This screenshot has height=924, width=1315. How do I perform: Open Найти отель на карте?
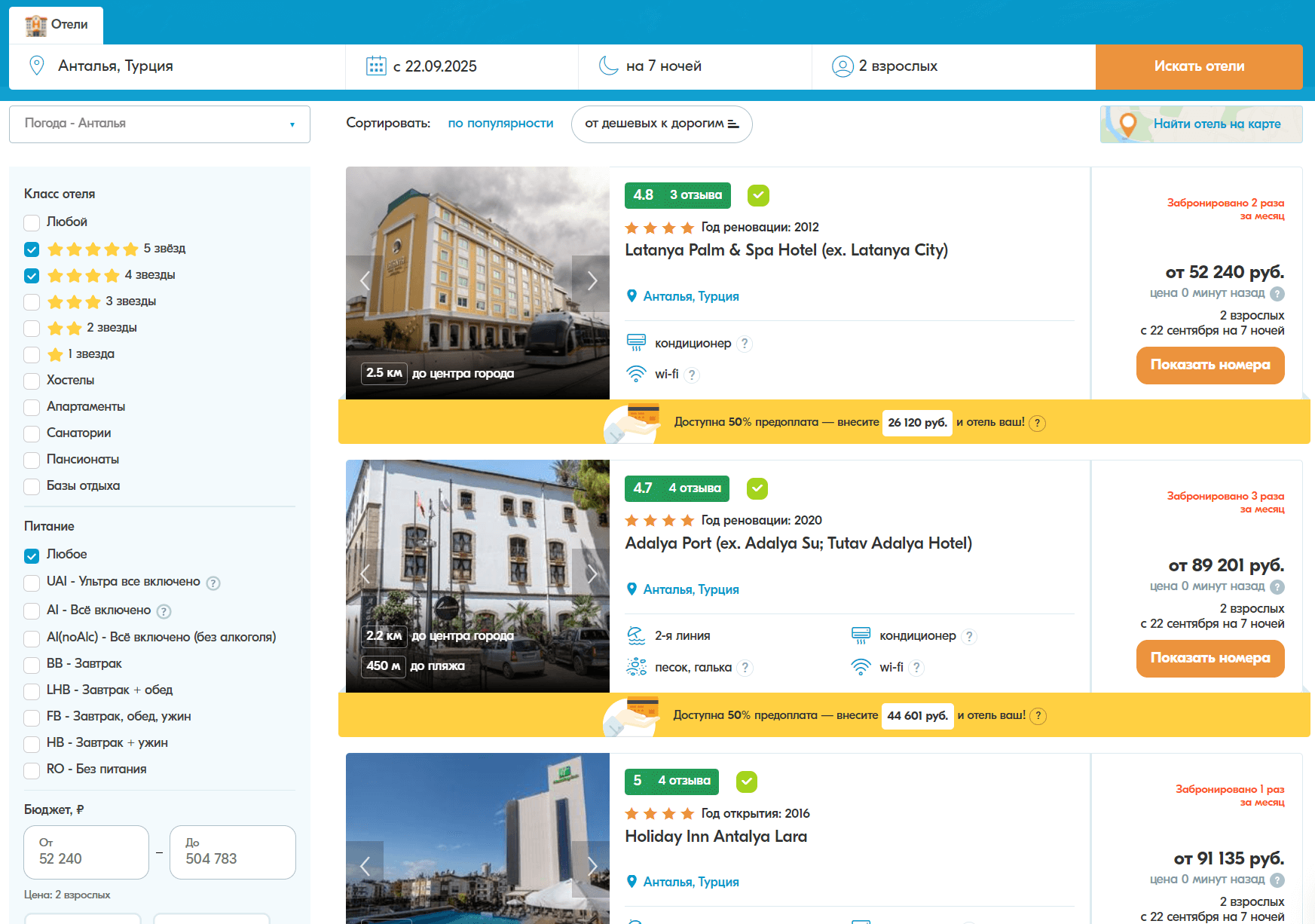[x=1201, y=124]
